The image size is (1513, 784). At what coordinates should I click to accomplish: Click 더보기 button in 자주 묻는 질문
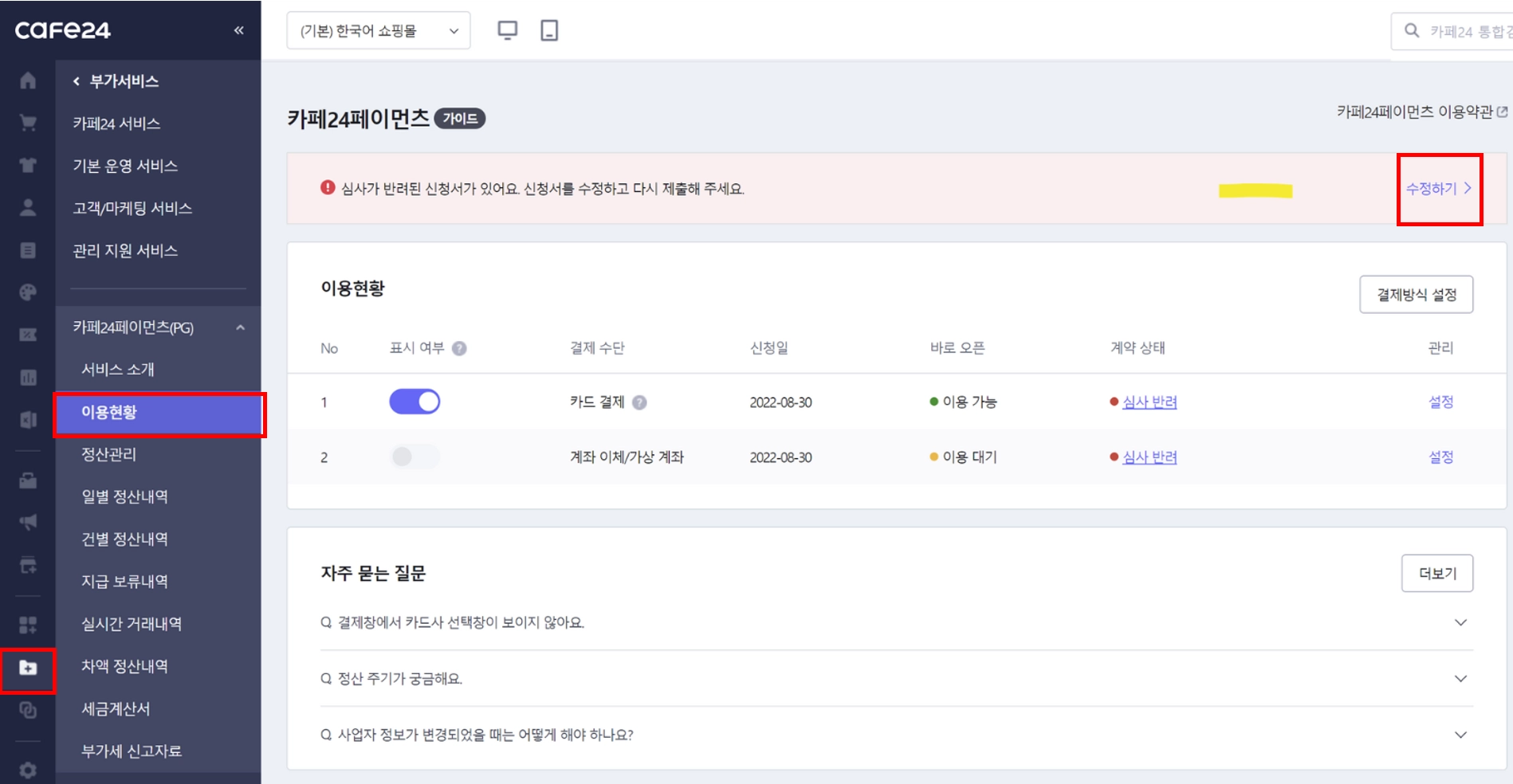(1437, 574)
